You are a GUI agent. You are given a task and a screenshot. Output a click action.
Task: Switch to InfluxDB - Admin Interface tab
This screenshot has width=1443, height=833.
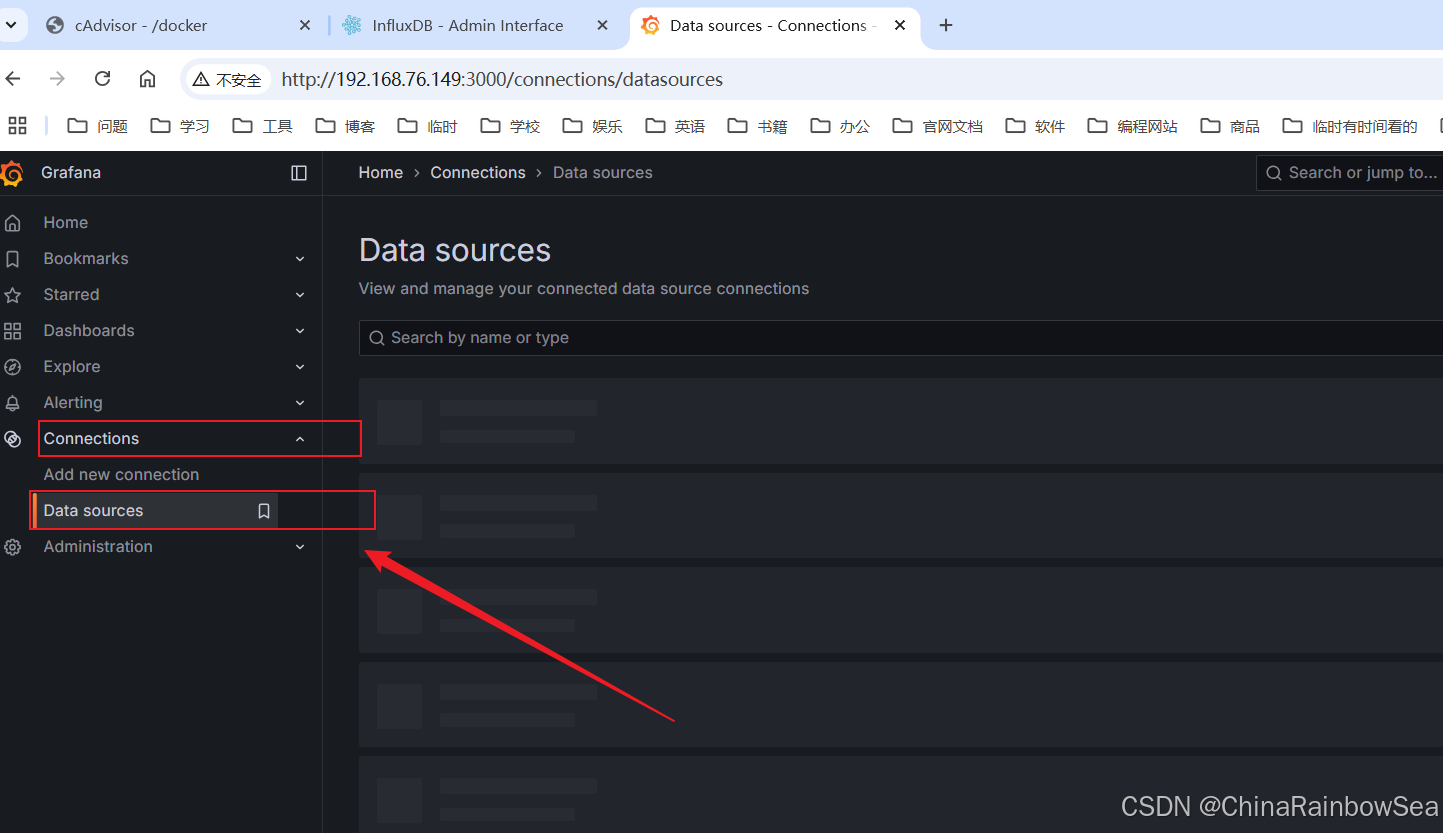(x=467, y=26)
